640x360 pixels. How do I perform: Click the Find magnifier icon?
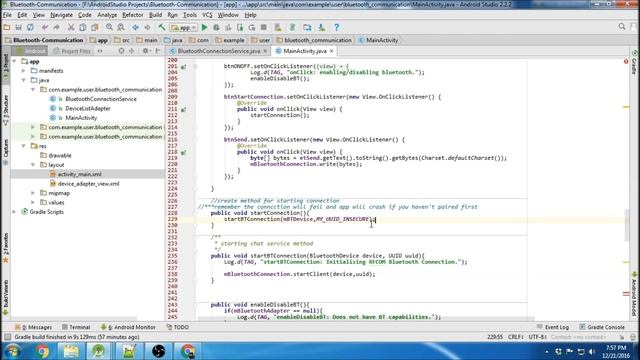click(x=109, y=27)
